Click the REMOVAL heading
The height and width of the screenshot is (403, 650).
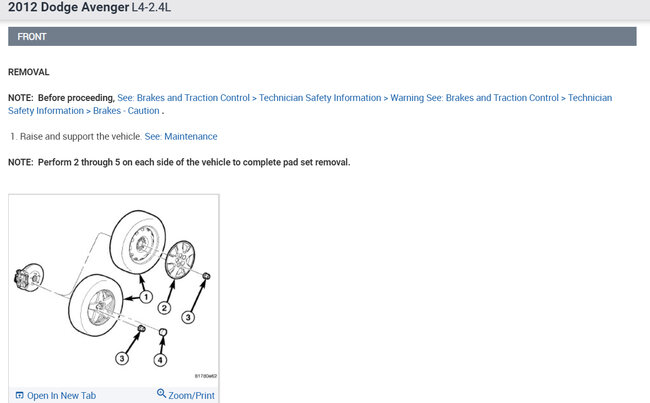coord(29,72)
